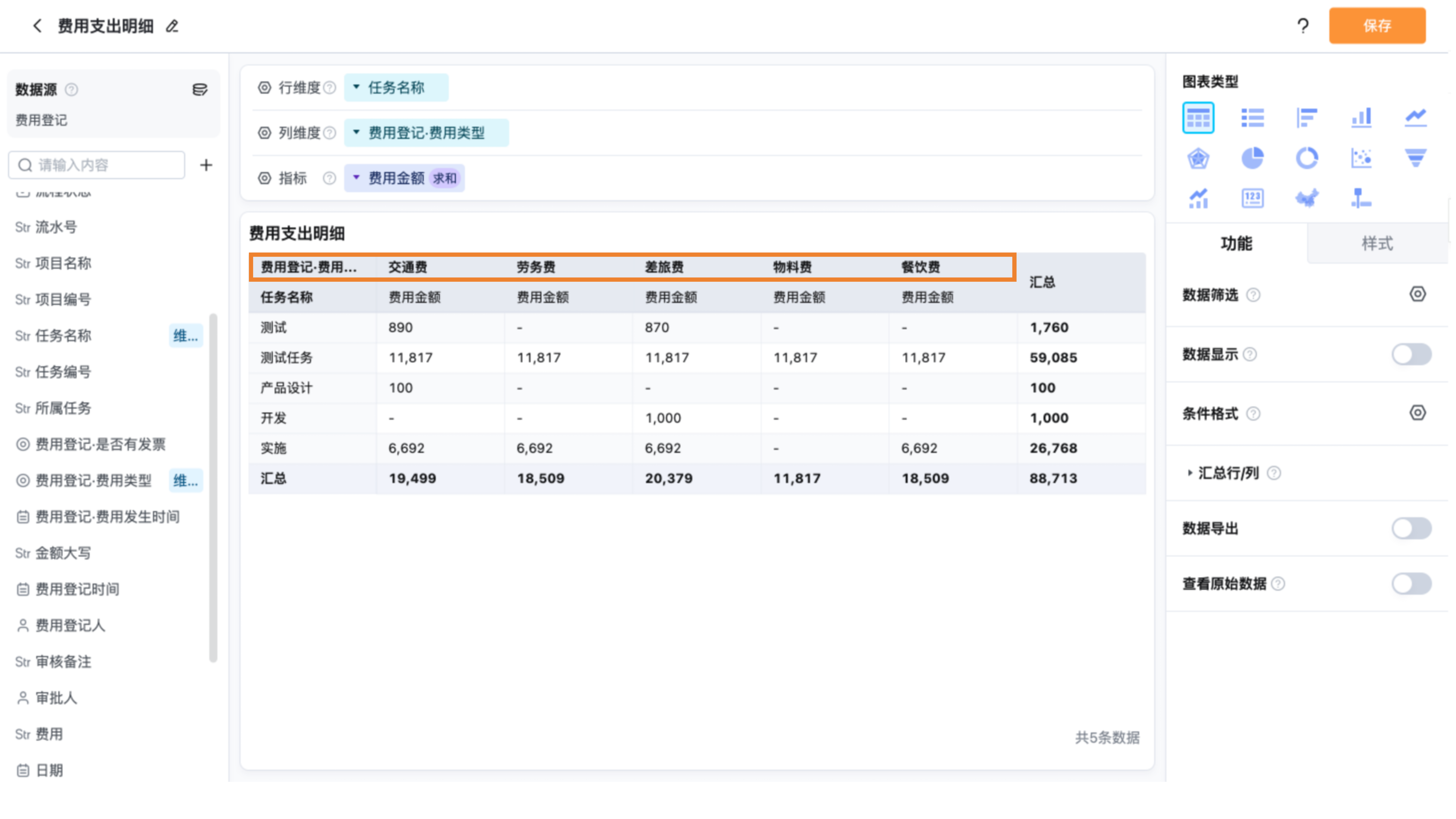Image resolution: width=1456 pixels, height=819 pixels.
Task: Select the 项目名称 field in the list
Action: (53, 263)
